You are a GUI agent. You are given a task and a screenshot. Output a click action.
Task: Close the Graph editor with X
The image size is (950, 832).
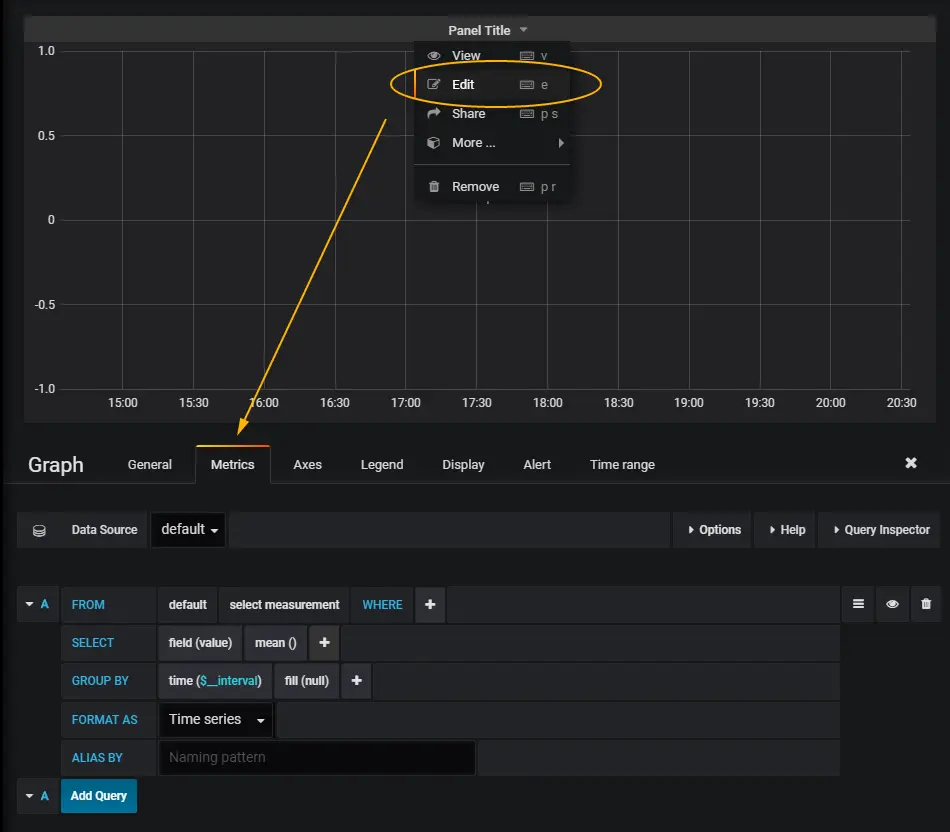[x=911, y=463]
